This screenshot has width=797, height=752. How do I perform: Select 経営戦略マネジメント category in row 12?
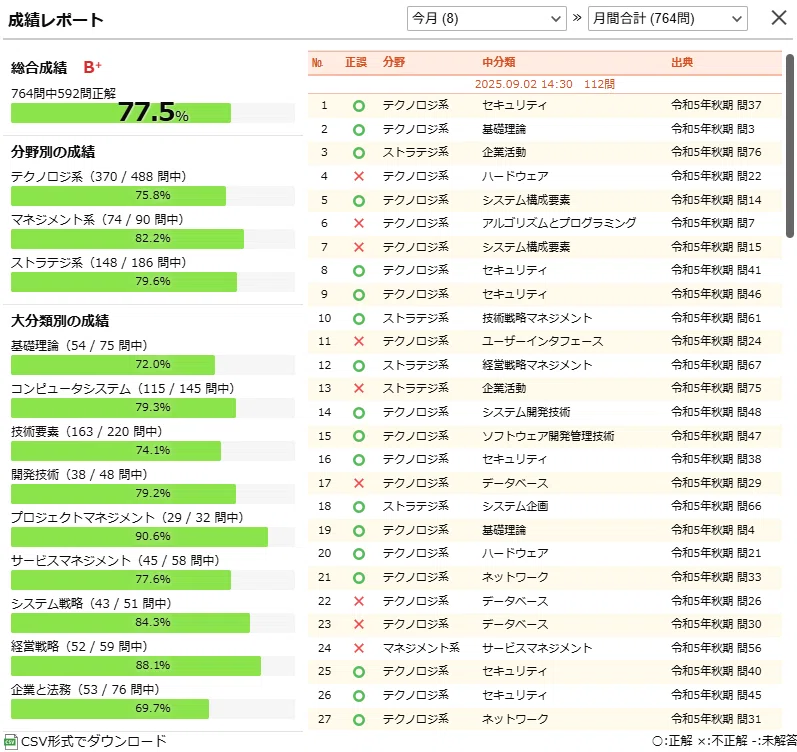tap(537, 365)
